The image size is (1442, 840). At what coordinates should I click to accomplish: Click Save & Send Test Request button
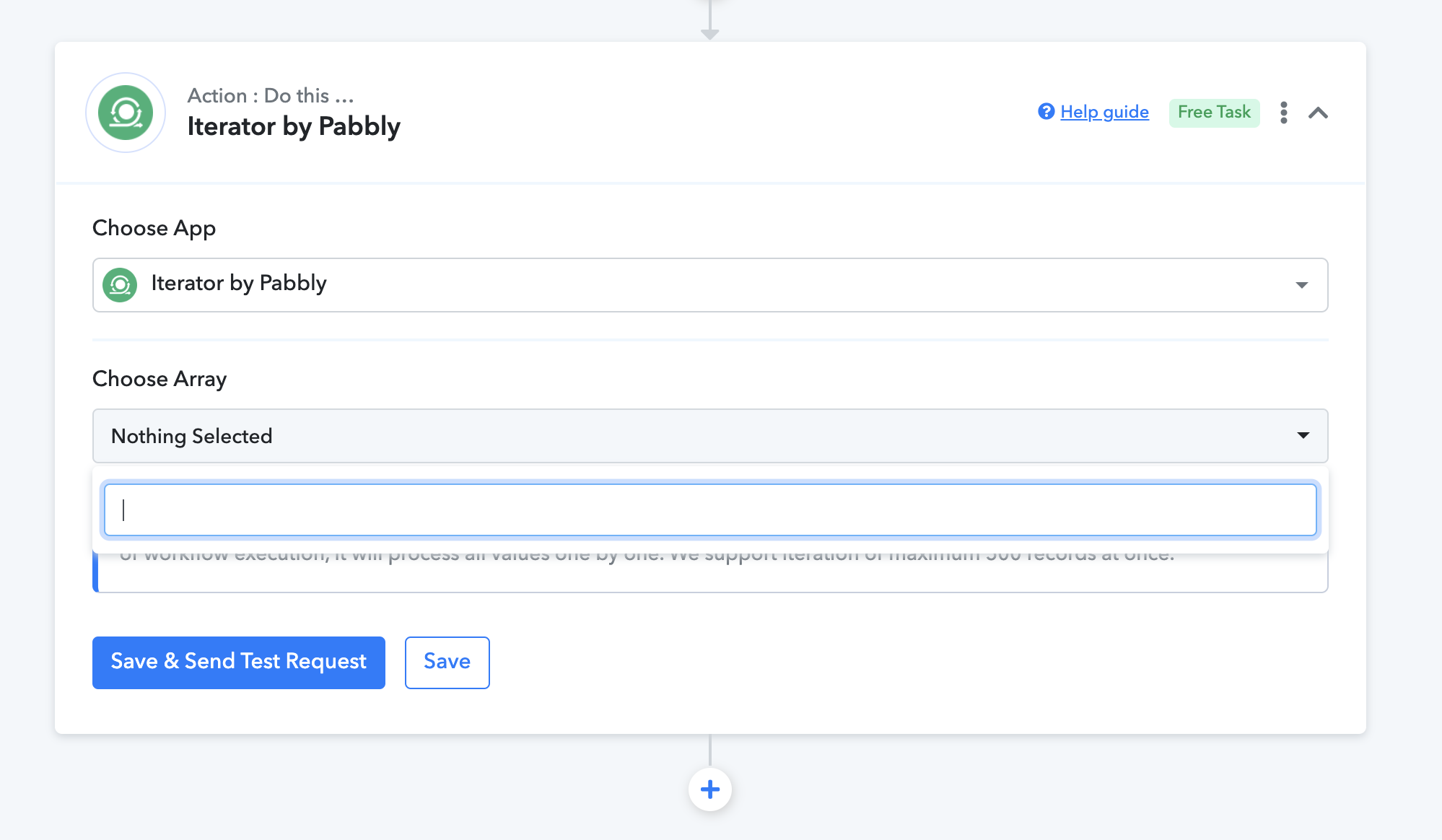pyautogui.click(x=239, y=662)
